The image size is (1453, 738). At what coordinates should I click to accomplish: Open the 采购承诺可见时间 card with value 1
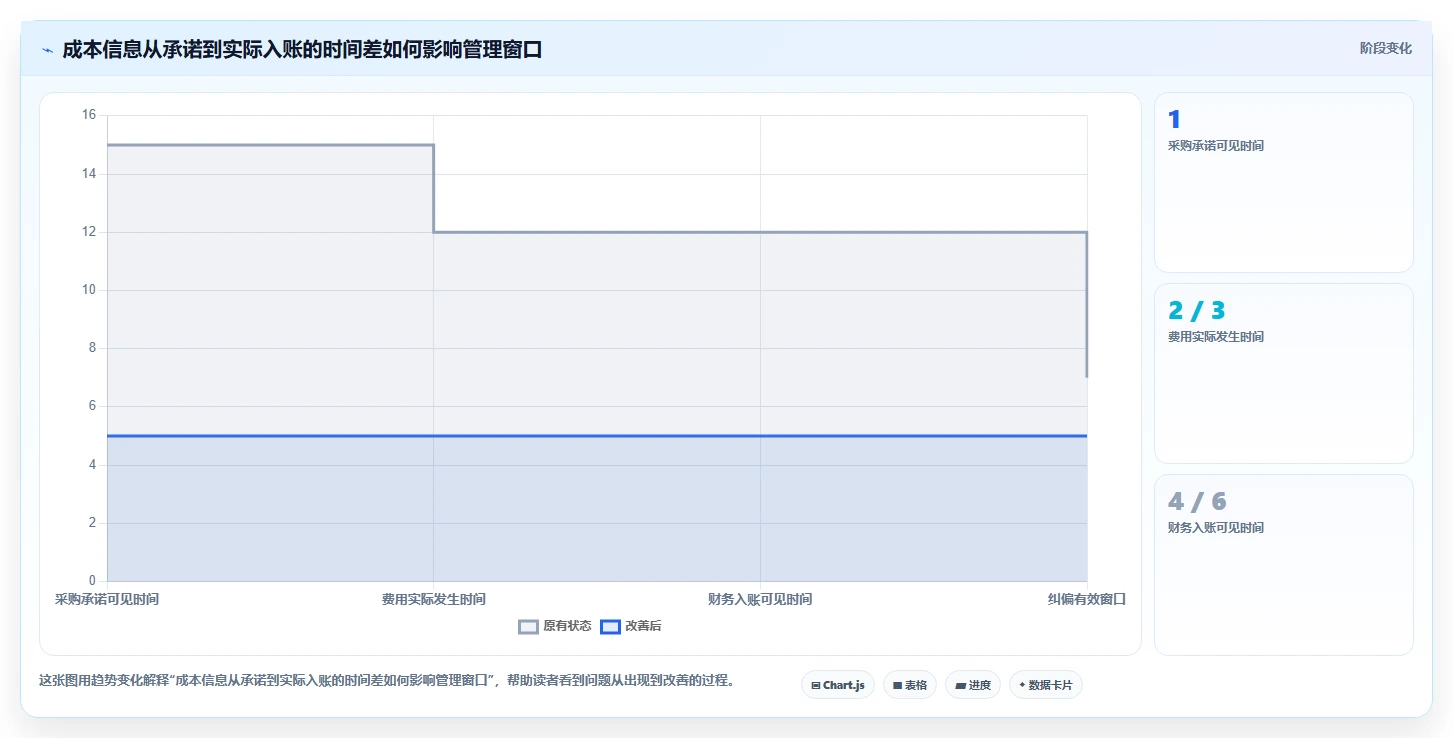point(1284,182)
